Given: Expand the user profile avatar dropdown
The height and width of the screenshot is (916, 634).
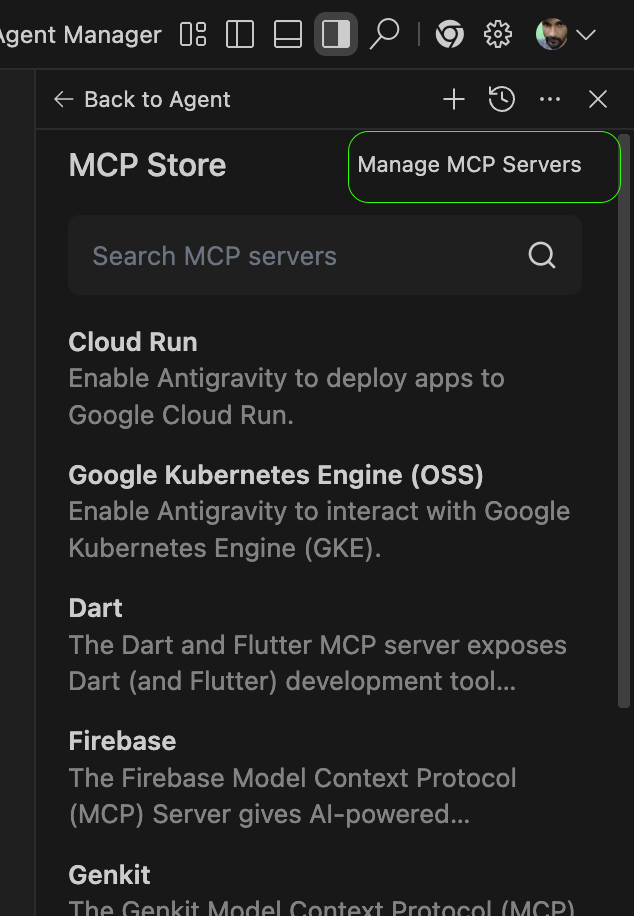Looking at the screenshot, I should pos(565,35).
